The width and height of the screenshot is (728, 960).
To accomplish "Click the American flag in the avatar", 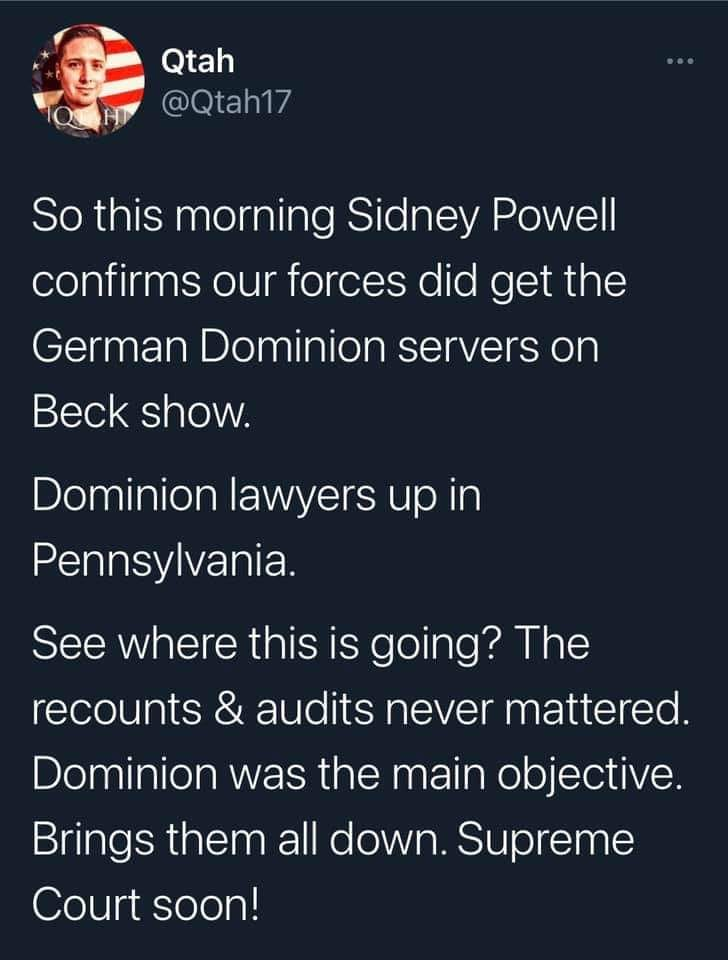I will tap(120, 67).
